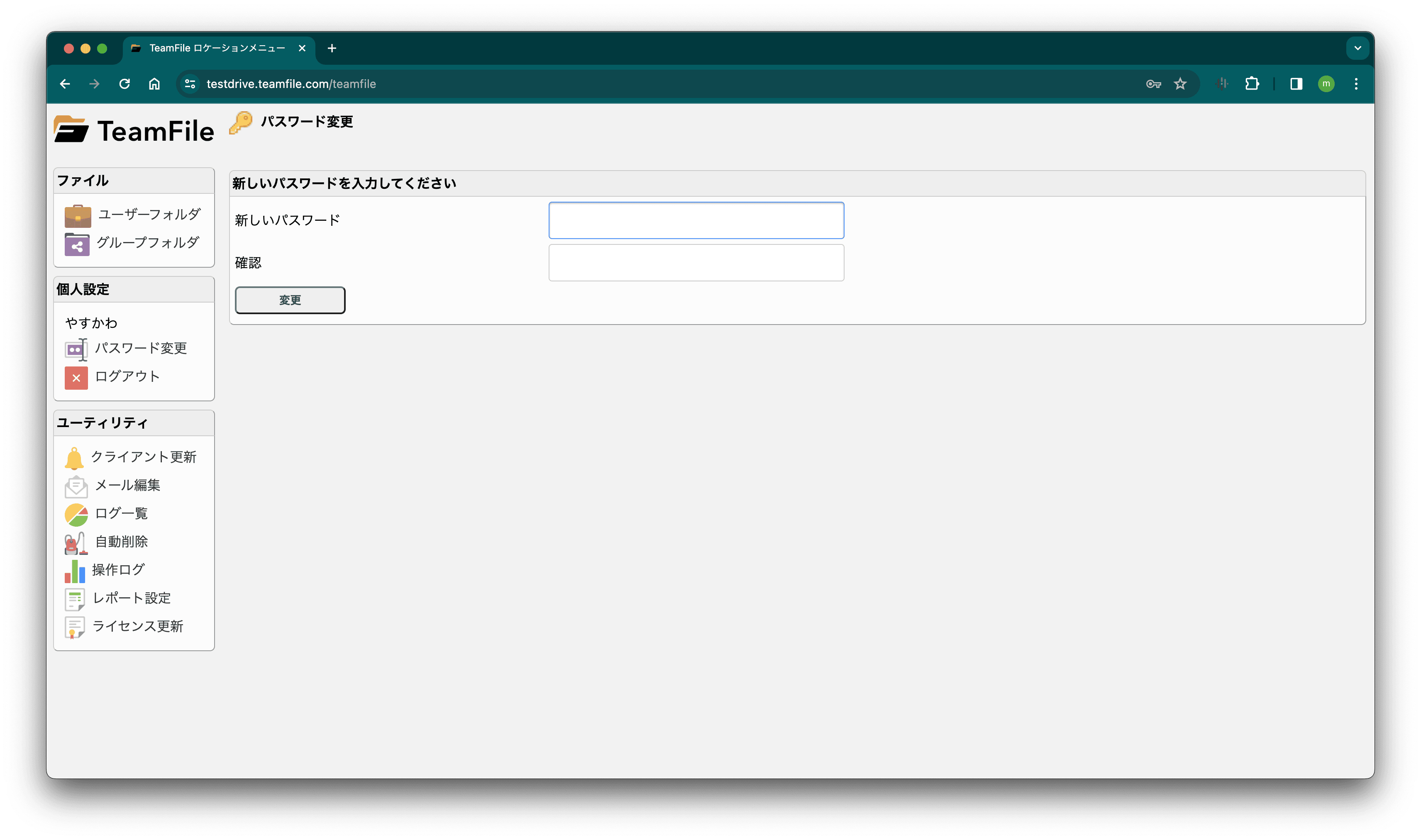This screenshot has width=1421, height=840.
Task: Click the password change sidebar icon
Action: click(76, 349)
